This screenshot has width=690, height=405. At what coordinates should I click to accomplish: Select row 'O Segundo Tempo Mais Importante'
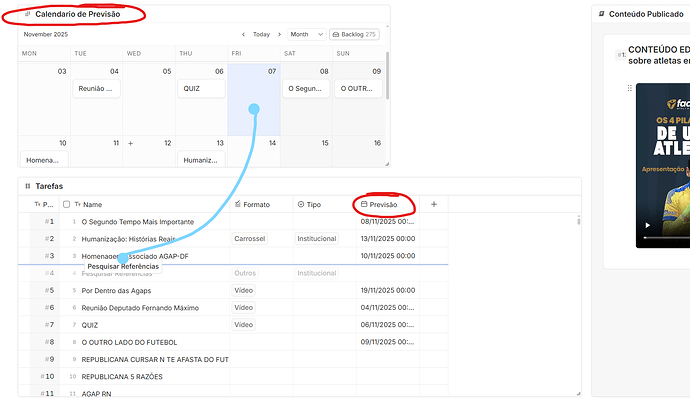tap(138, 222)
